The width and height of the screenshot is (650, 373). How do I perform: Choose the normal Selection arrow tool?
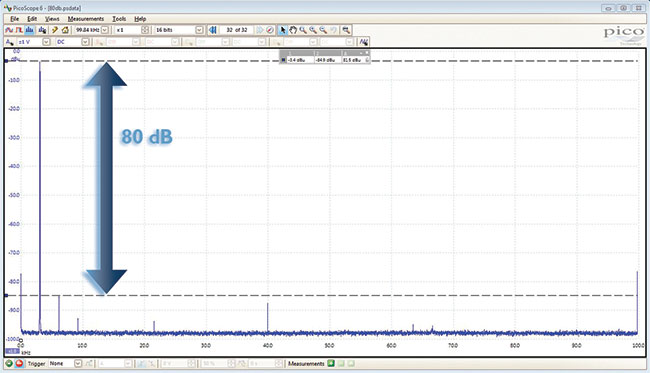point(283,30)
